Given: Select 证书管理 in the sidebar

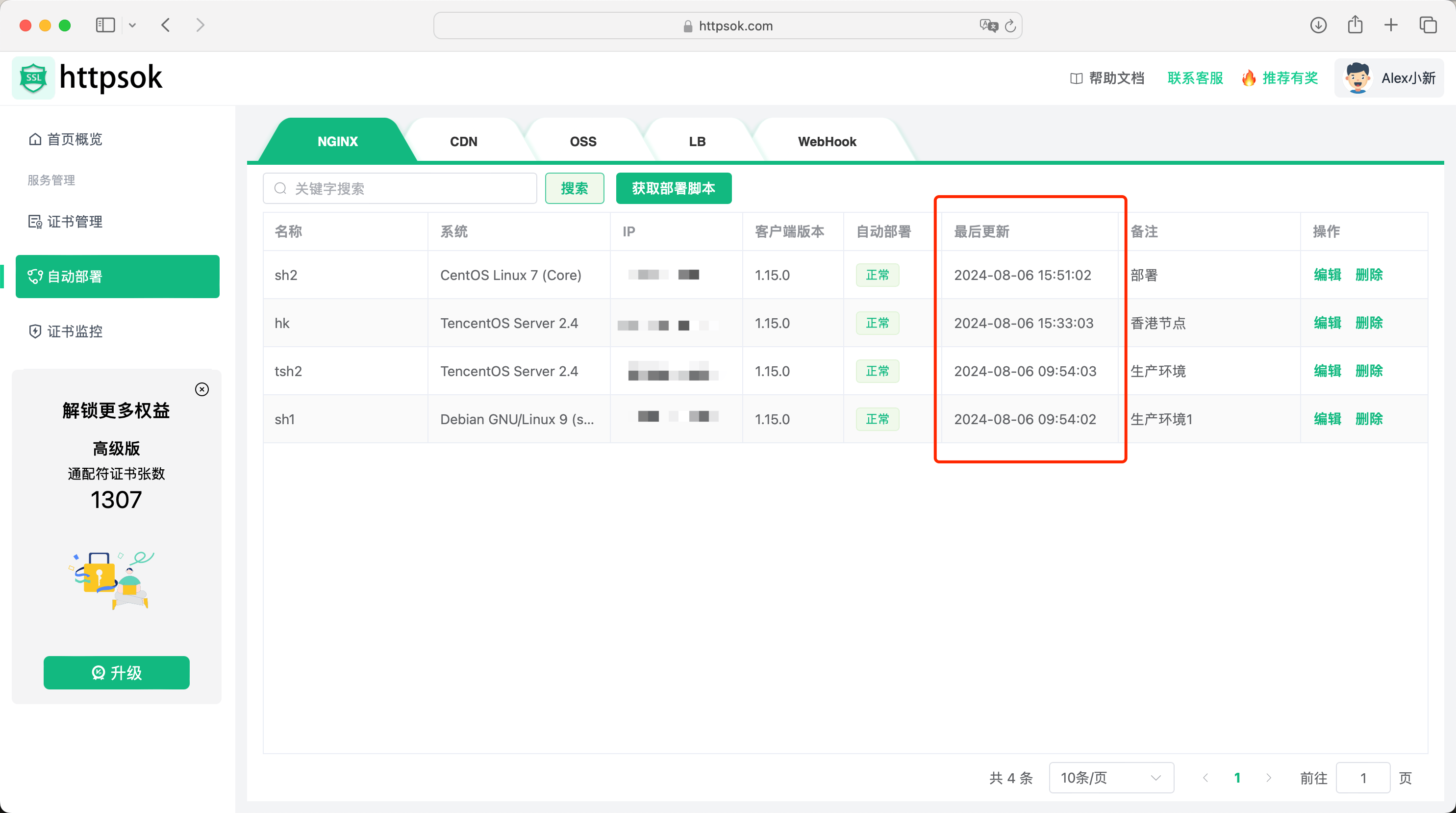Looking at the screenshot, I should 74,222.
